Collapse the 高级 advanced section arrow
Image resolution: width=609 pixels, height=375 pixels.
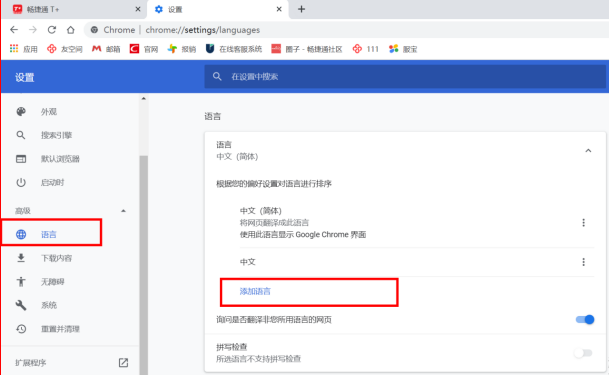123,211
